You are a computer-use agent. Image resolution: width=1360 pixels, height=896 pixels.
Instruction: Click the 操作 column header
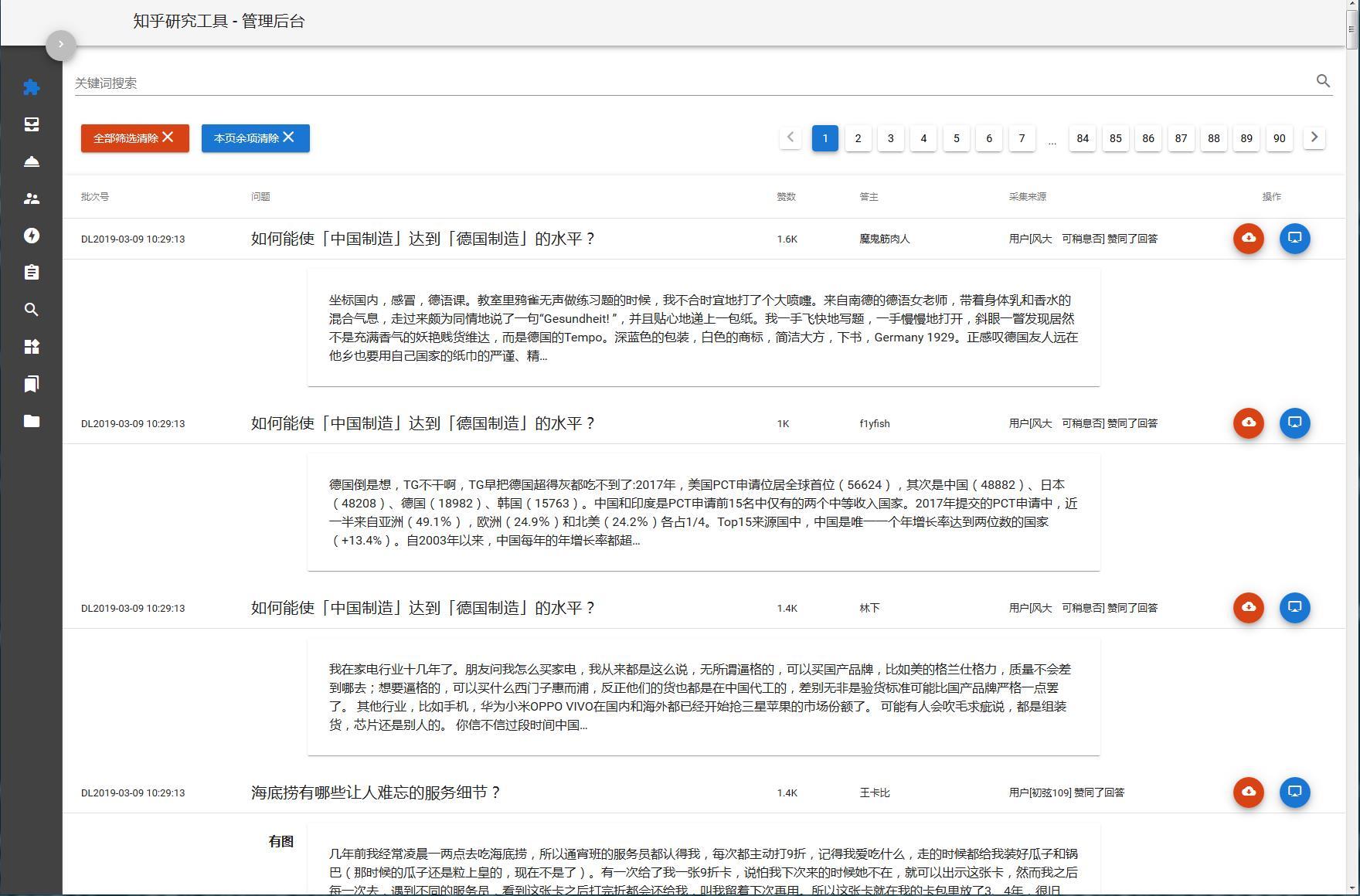[x=1272, y=197]
